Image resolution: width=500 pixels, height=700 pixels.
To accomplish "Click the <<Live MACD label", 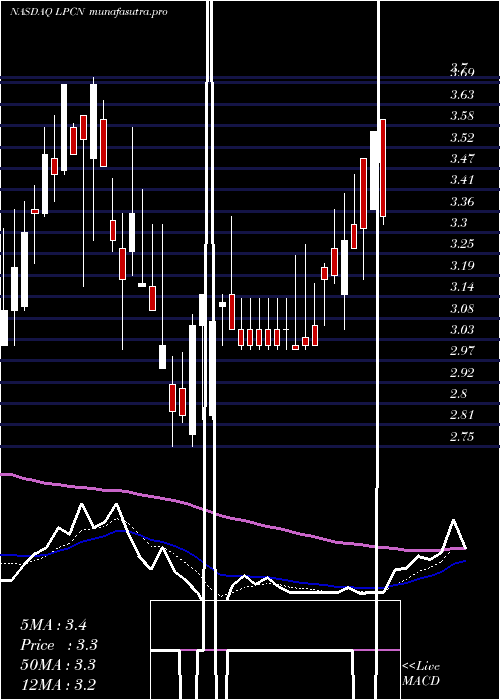I will click(421, 674).
